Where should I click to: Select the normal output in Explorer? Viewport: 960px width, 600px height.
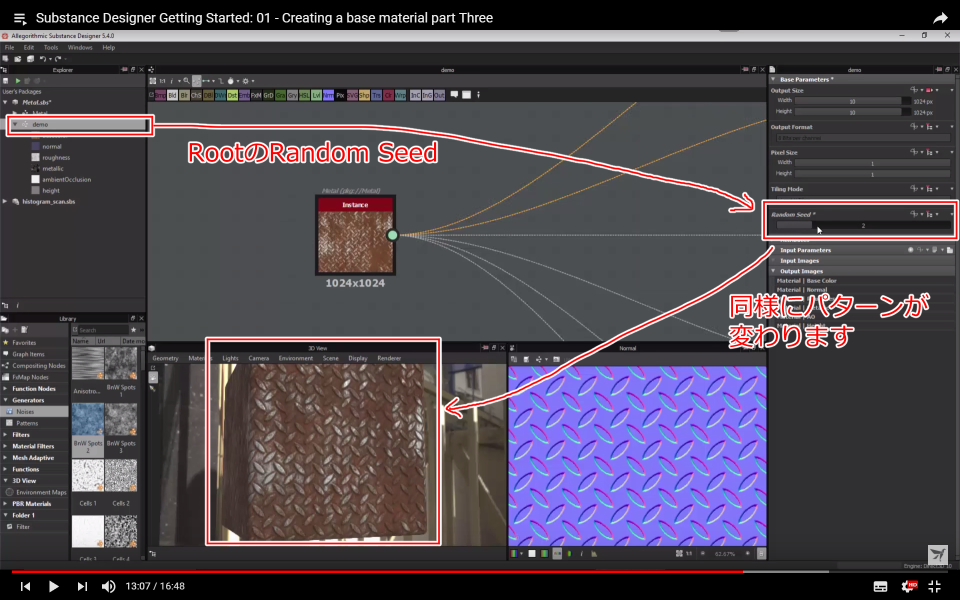tap(52, 147)
